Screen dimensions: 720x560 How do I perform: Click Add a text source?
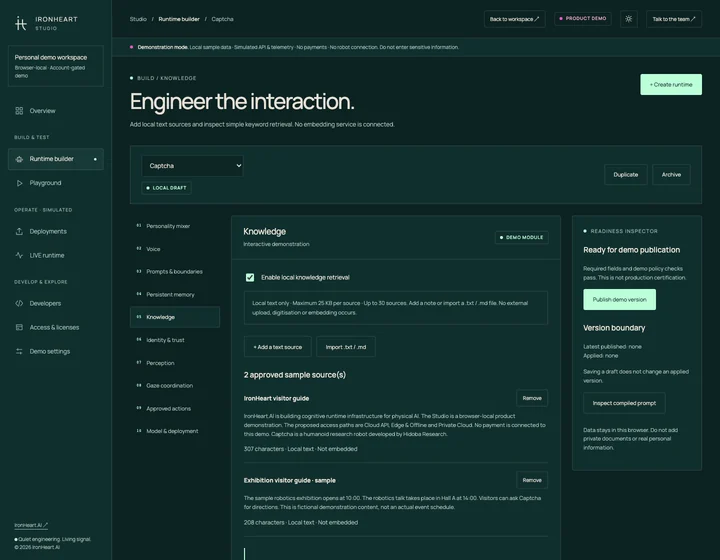pos(277,347)
